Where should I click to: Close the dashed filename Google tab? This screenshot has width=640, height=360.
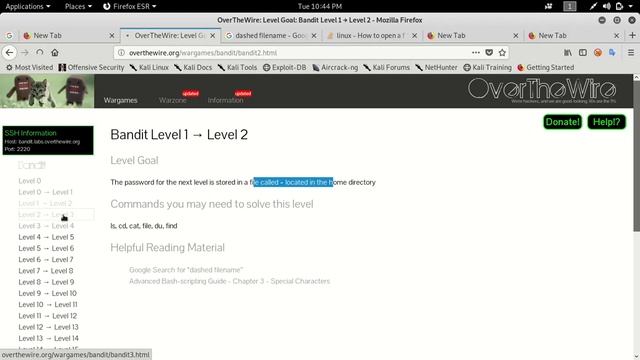coord(314,36)
